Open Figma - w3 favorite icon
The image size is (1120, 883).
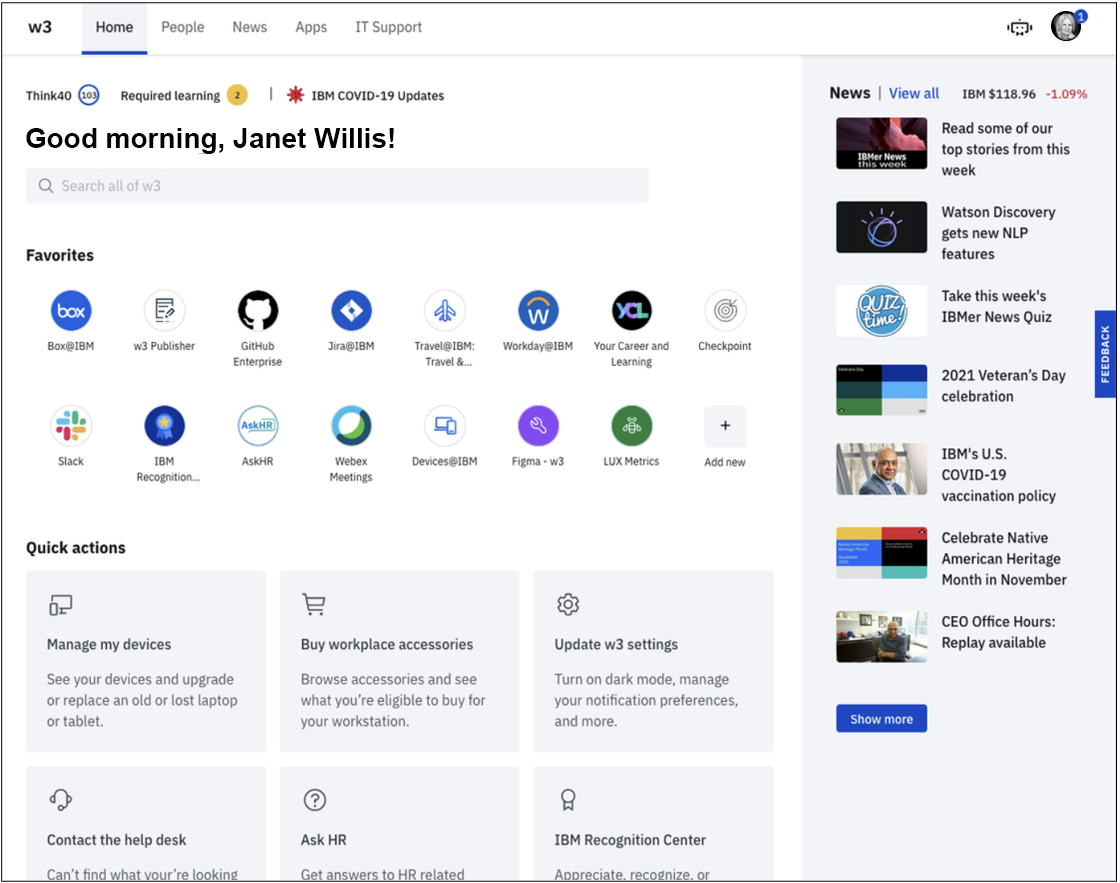coord(538,426)
